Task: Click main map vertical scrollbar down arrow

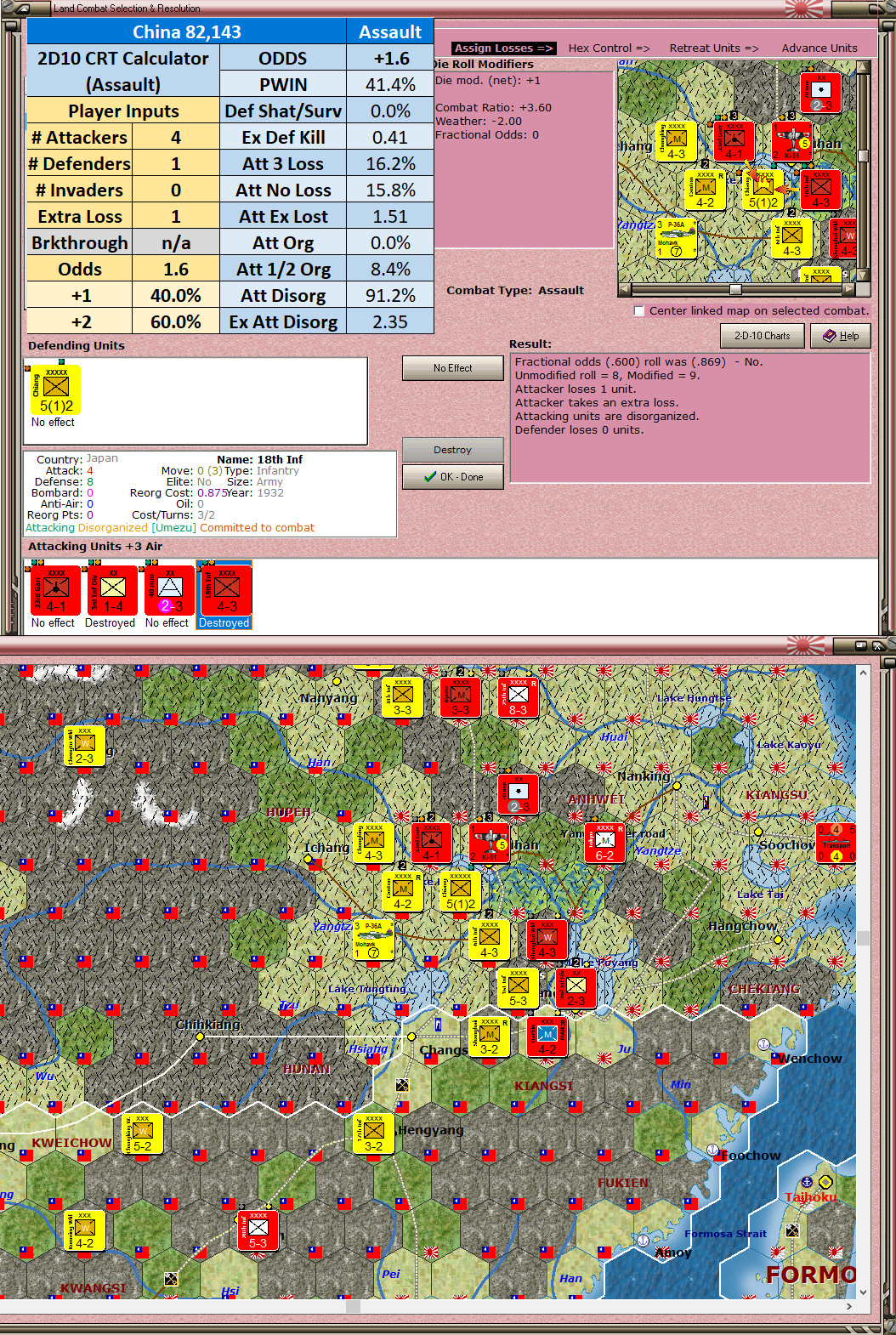Action: tap(864, 1292)
